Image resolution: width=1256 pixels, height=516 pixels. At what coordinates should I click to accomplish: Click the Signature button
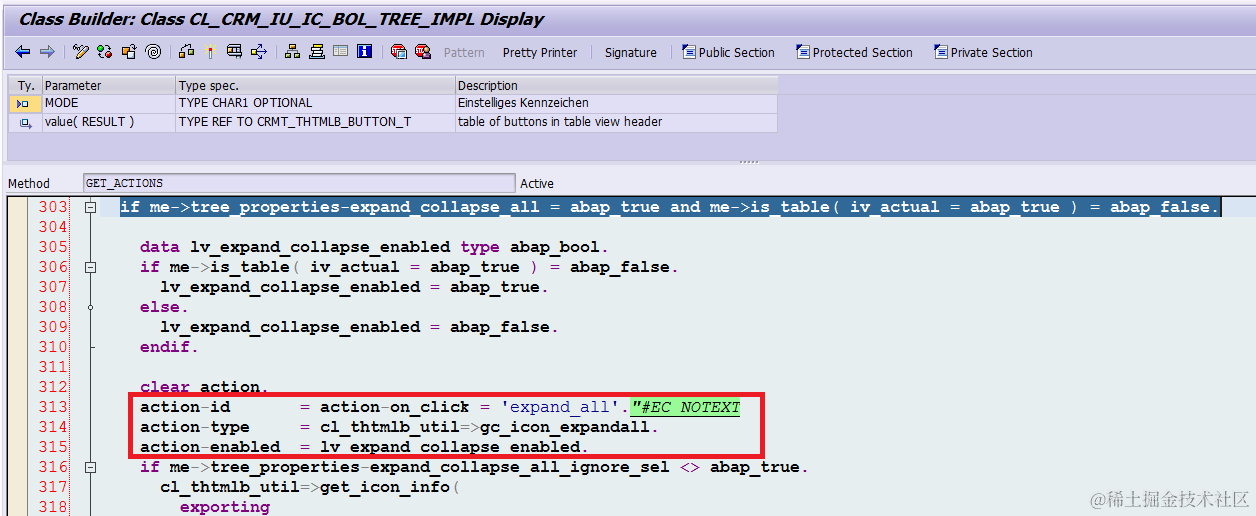[631, 53]
